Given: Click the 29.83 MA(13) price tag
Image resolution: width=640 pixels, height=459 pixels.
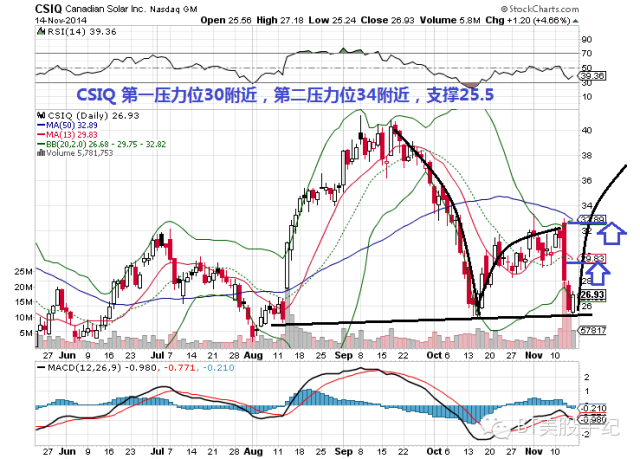Looking at the screenshot, I should coord(592,258).
